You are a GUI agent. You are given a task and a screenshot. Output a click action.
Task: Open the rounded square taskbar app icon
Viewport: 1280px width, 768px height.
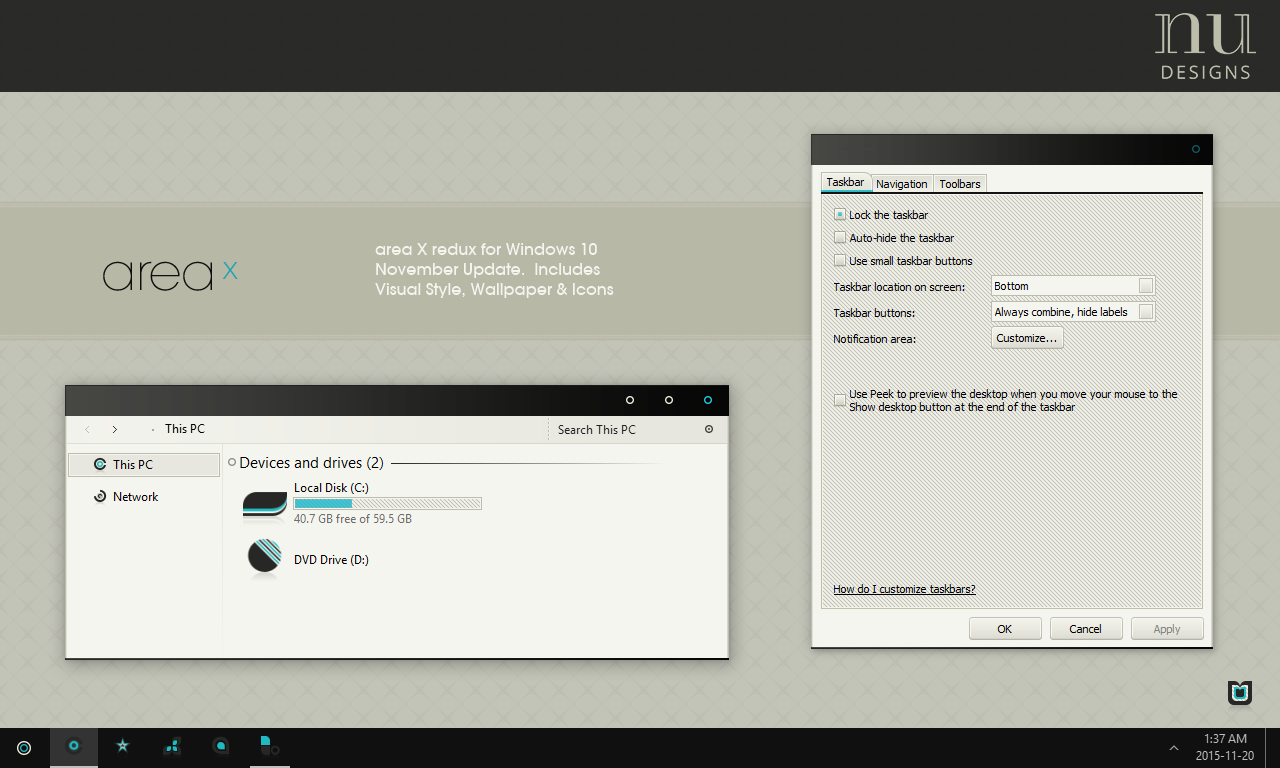pos(221,746)
